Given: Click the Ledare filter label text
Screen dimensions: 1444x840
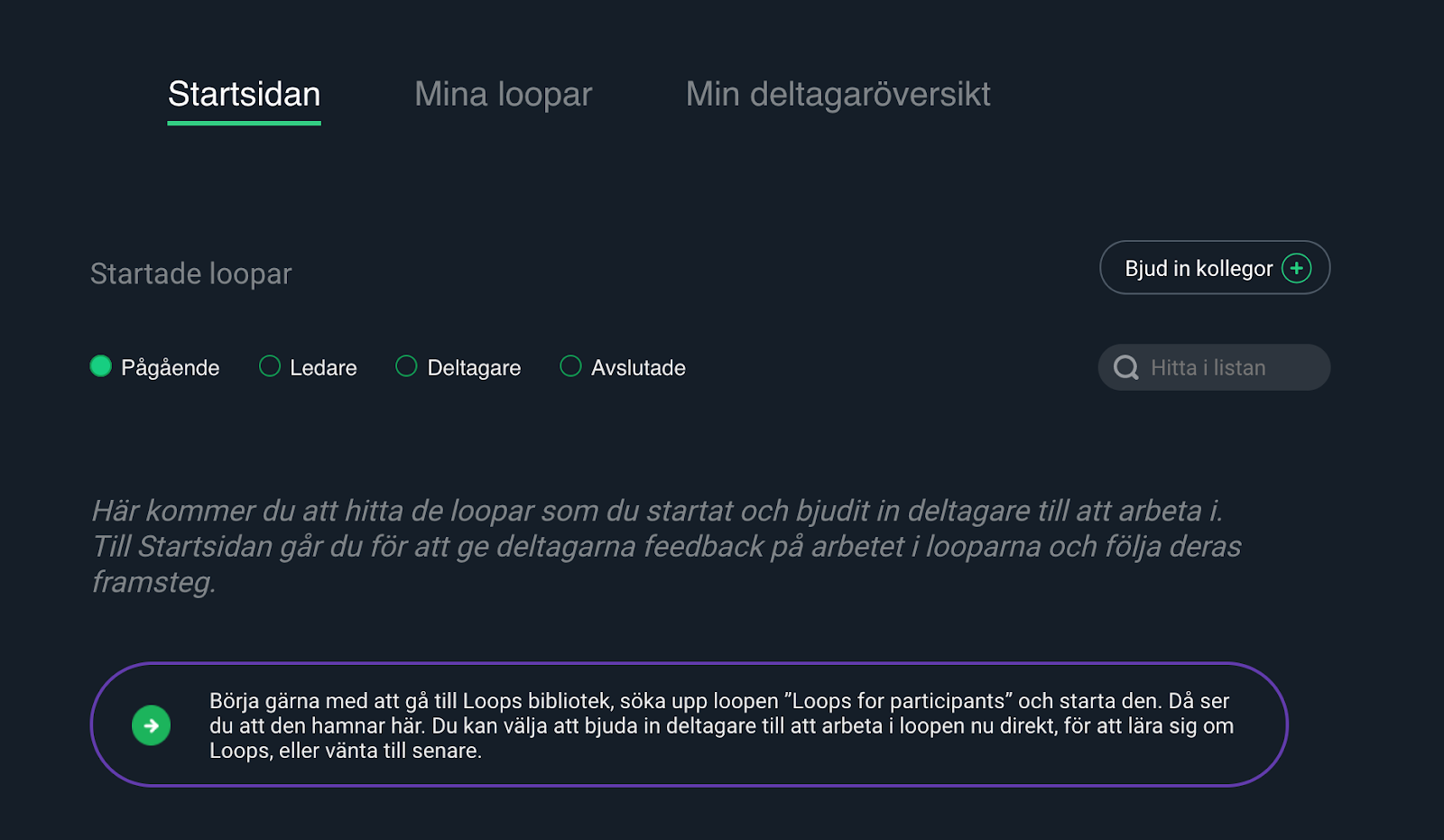Looking at the screenshot, I should tap(323, 368).
